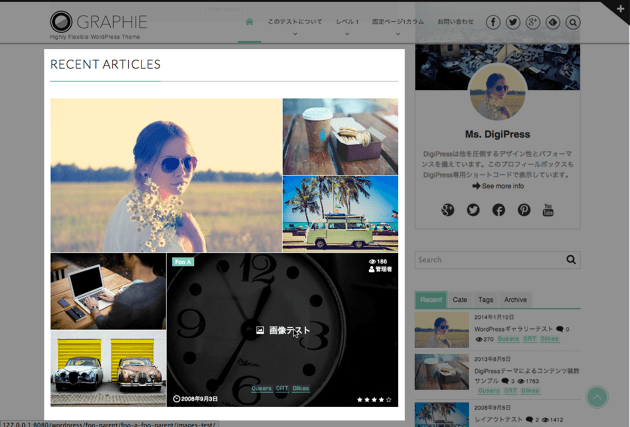Click the Twitter icon in header
The width and height of the screenshot is (630, 427).
[x=513, y=22]
